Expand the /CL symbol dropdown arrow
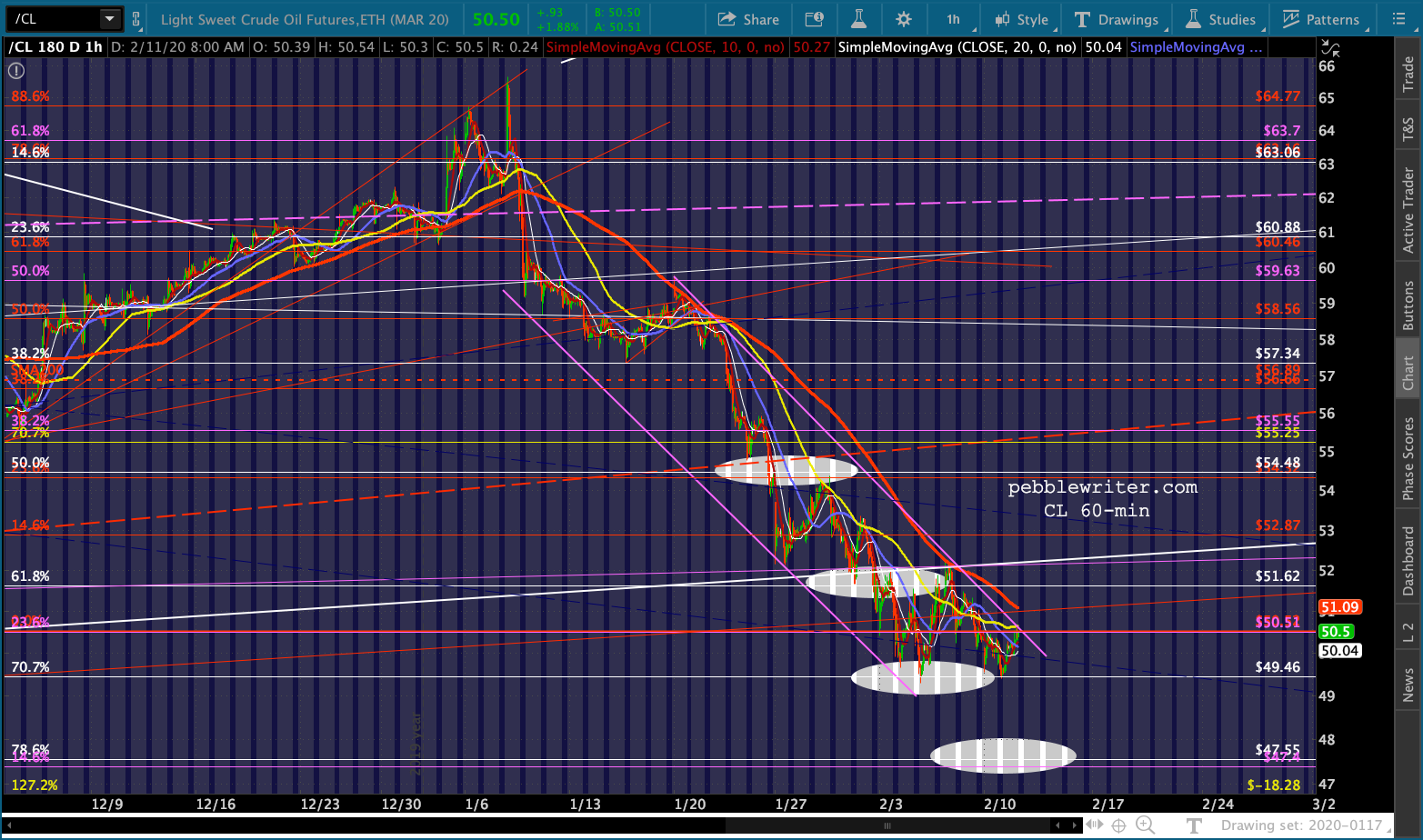Image resolution: width=1423 pixels, height=840 pixels. [109, 19]
